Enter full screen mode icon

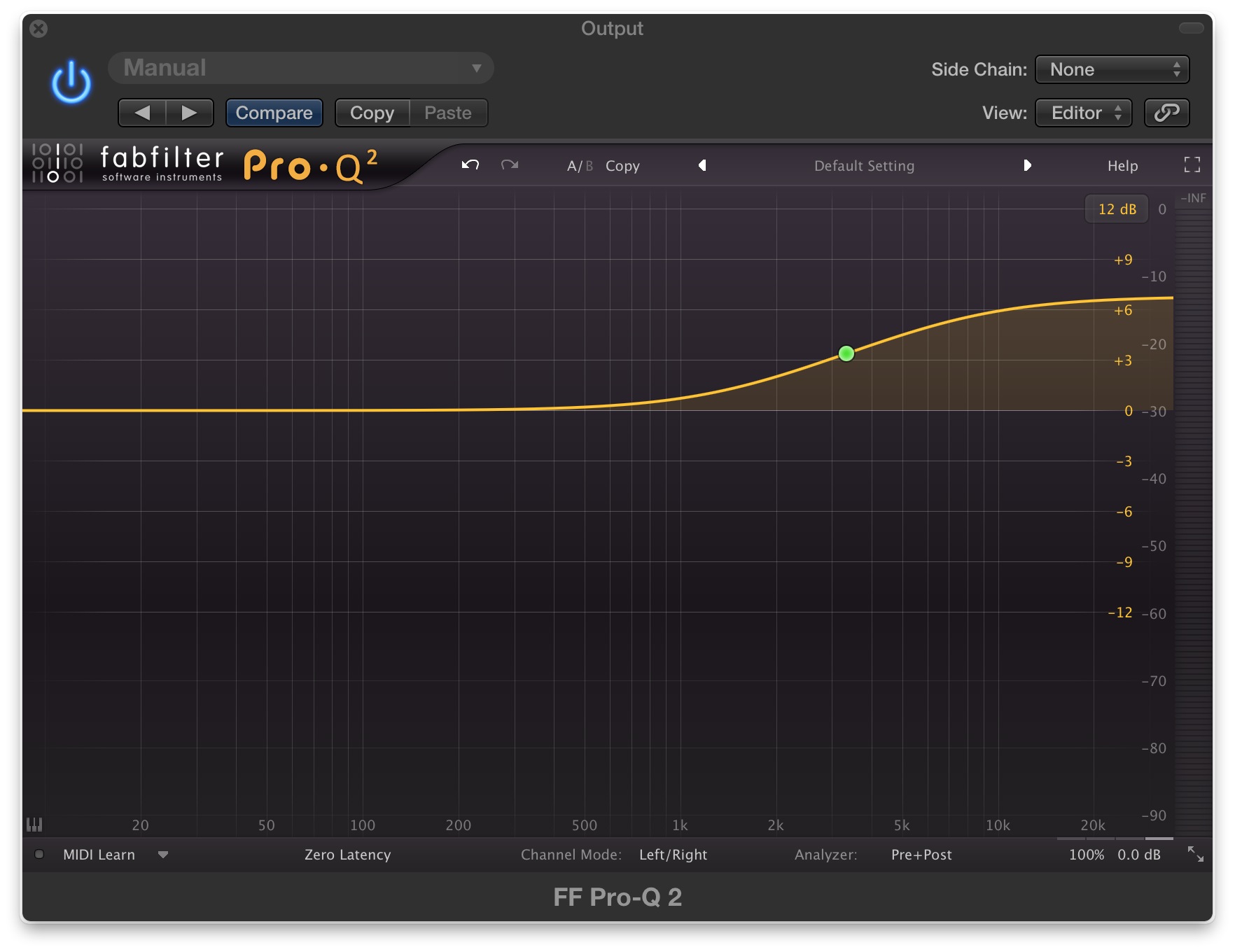coord(1192,164)
